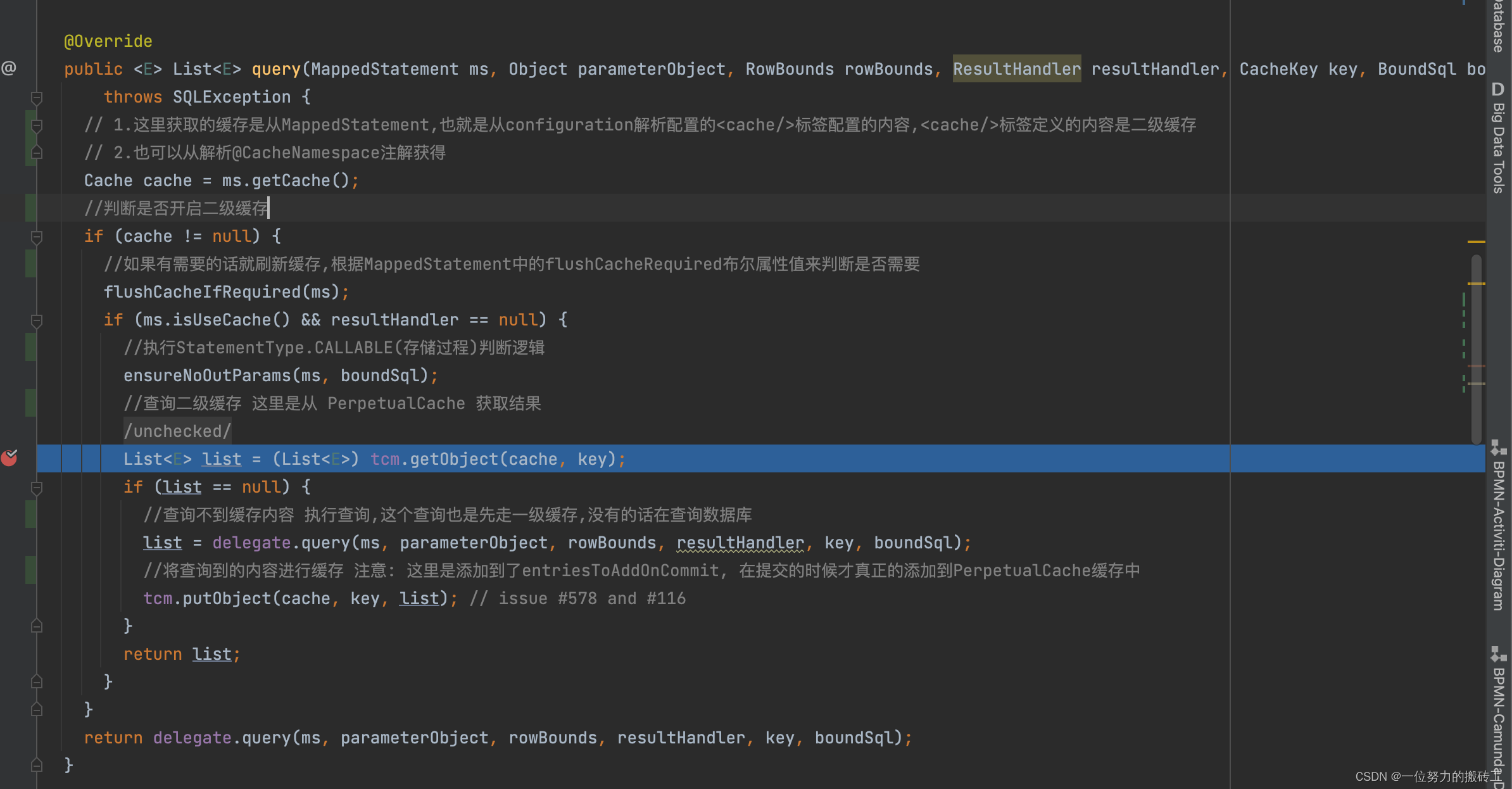Viewport: 1512px width, 789px height.
Task: Click underlined 'resultHandler' argument with warning
Action: (x=740, y=543)
